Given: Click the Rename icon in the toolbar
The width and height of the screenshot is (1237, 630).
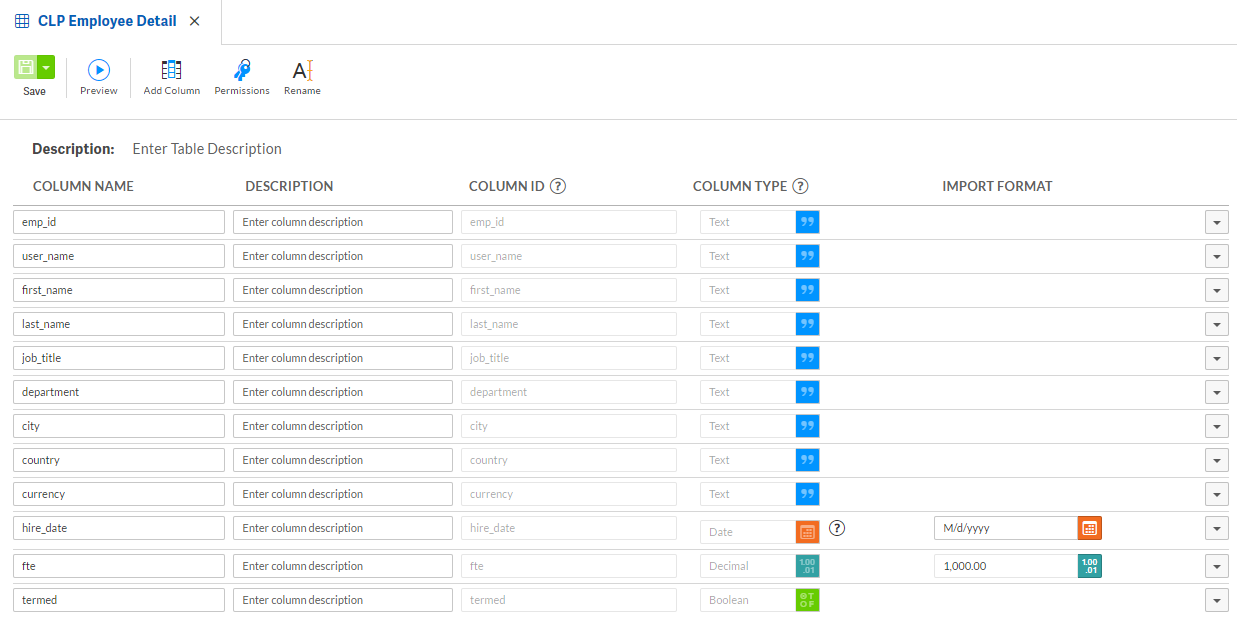Looking at the screenshot, I should click(302, 69).
